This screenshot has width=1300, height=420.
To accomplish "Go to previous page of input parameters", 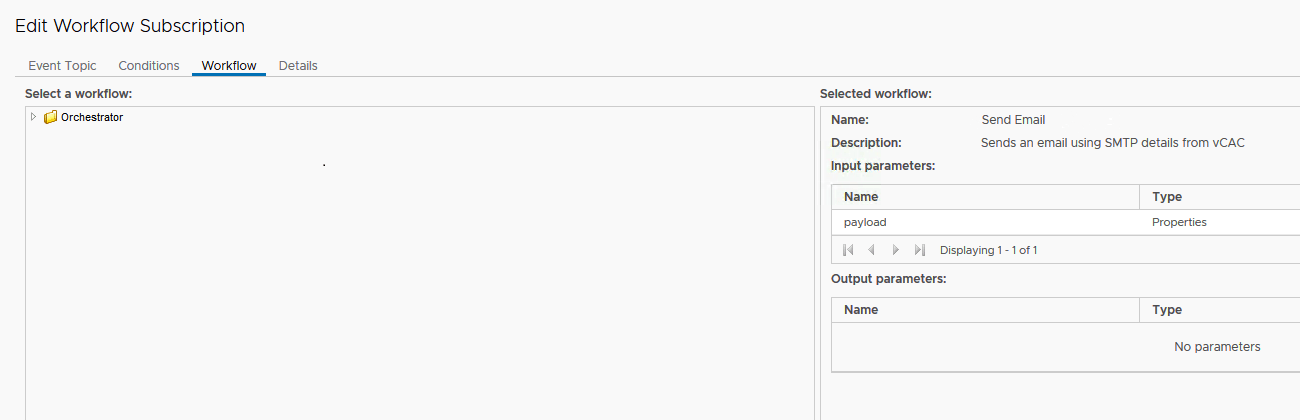I will pos(871,250).
